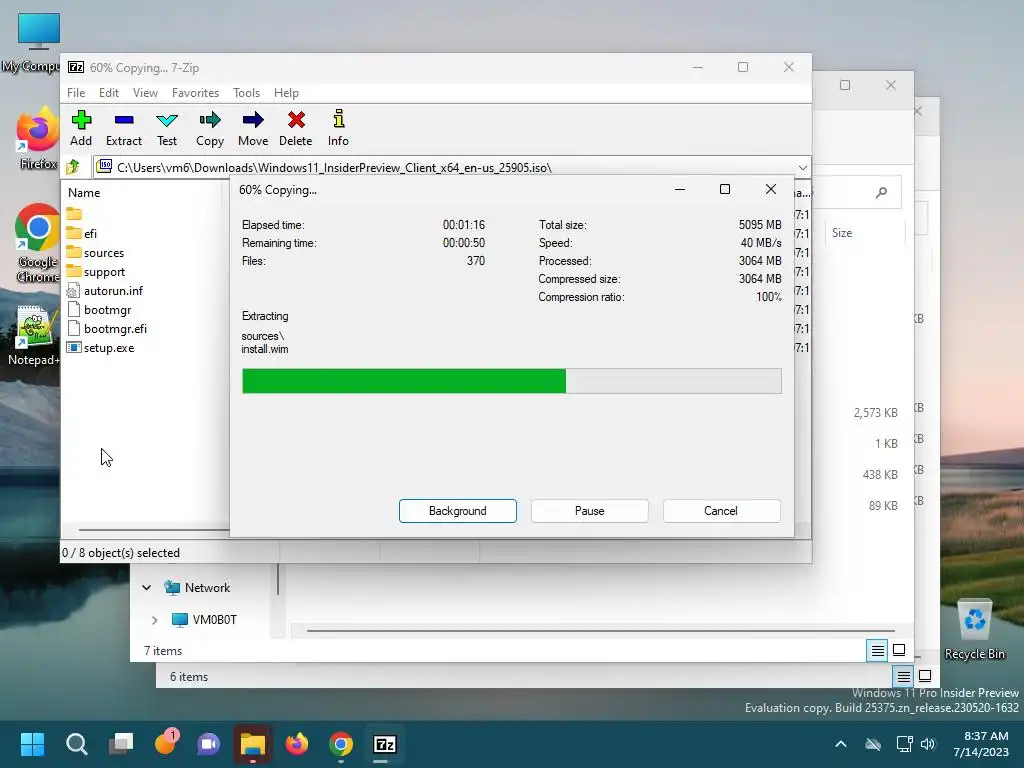Click the 7-Zip taskbar icon
The height and width of the screenshot is (768, 1024).
[x=385, y=744]
